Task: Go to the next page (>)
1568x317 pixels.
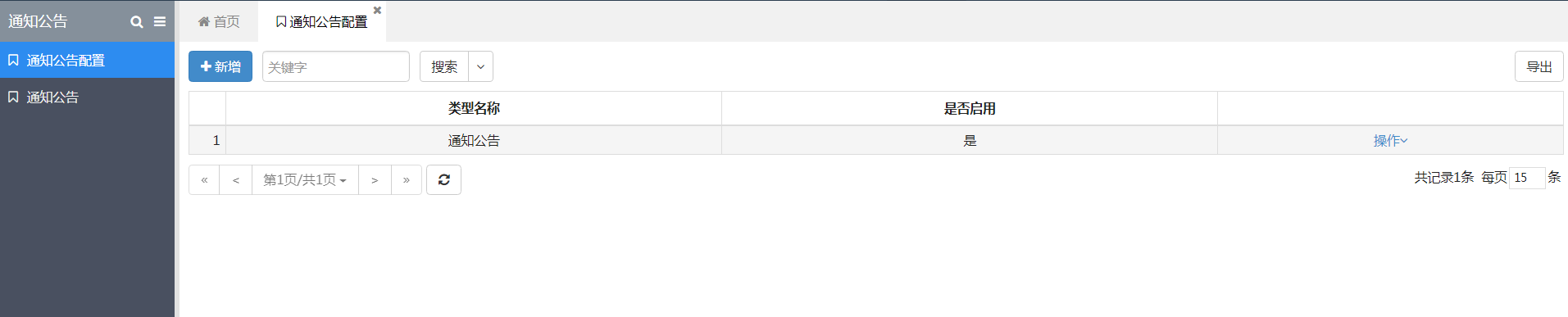Action: pos(375,180)
